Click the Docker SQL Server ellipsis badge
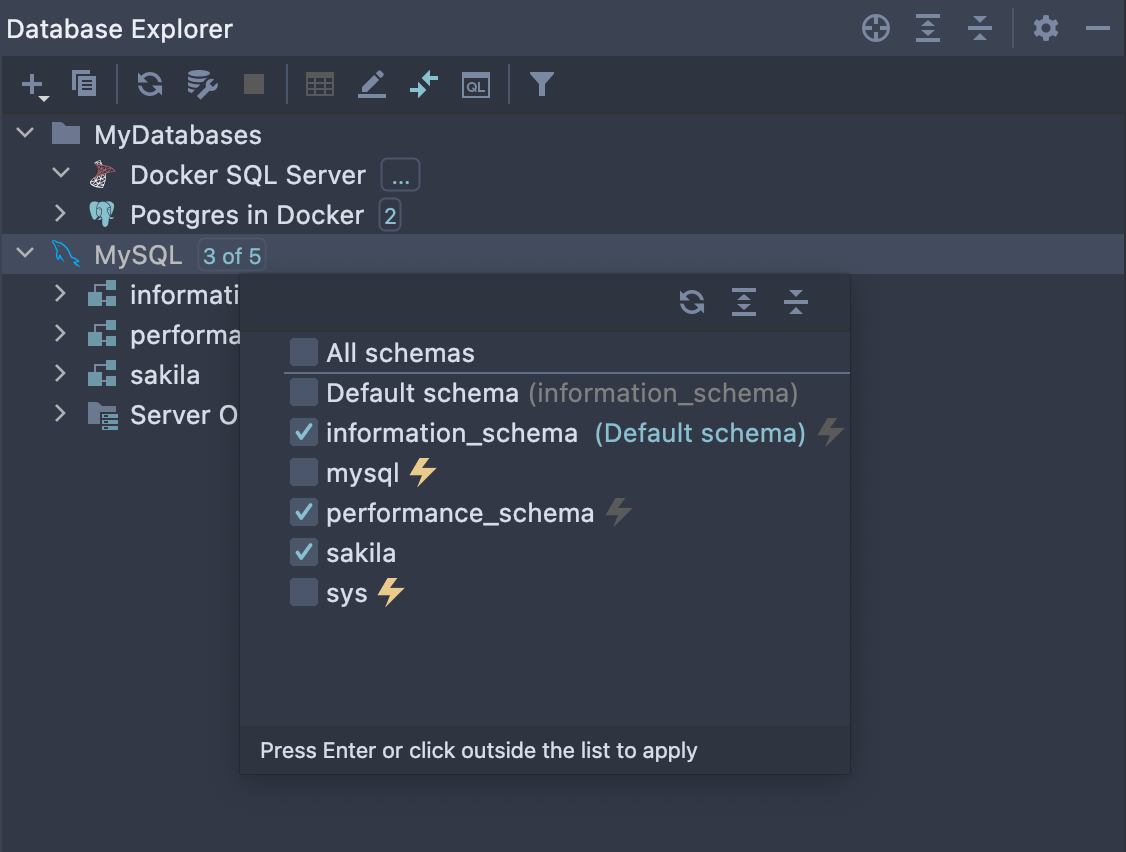Screen dimensions: 1126x852 pyautogui.click(x=400, y=176)
